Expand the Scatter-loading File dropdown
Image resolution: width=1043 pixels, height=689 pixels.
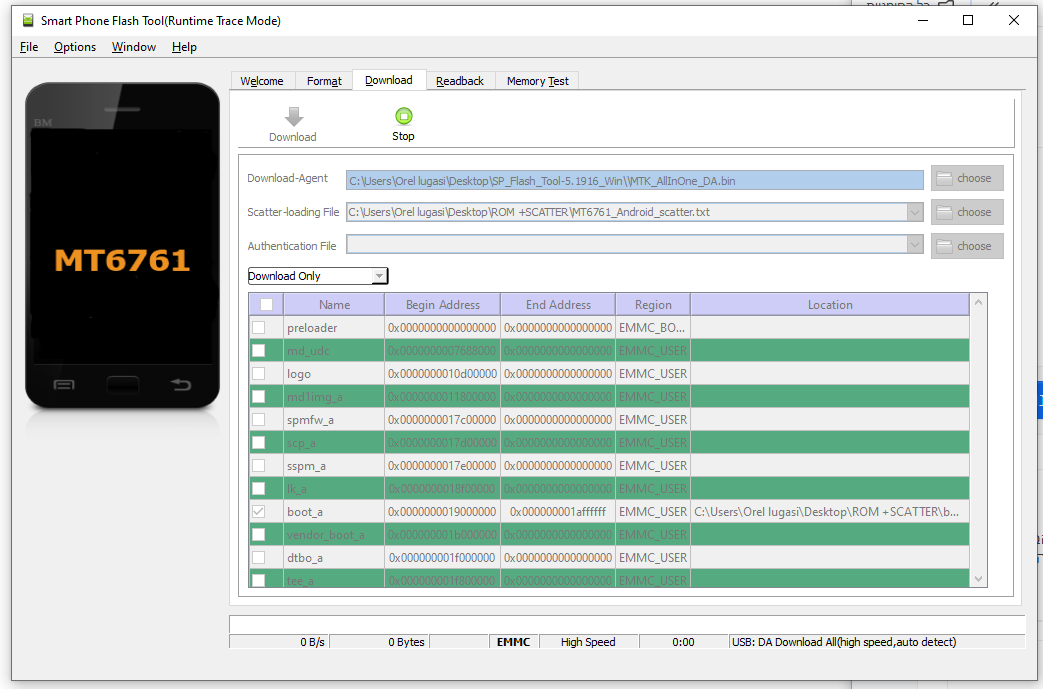click(x=914, y=212)
